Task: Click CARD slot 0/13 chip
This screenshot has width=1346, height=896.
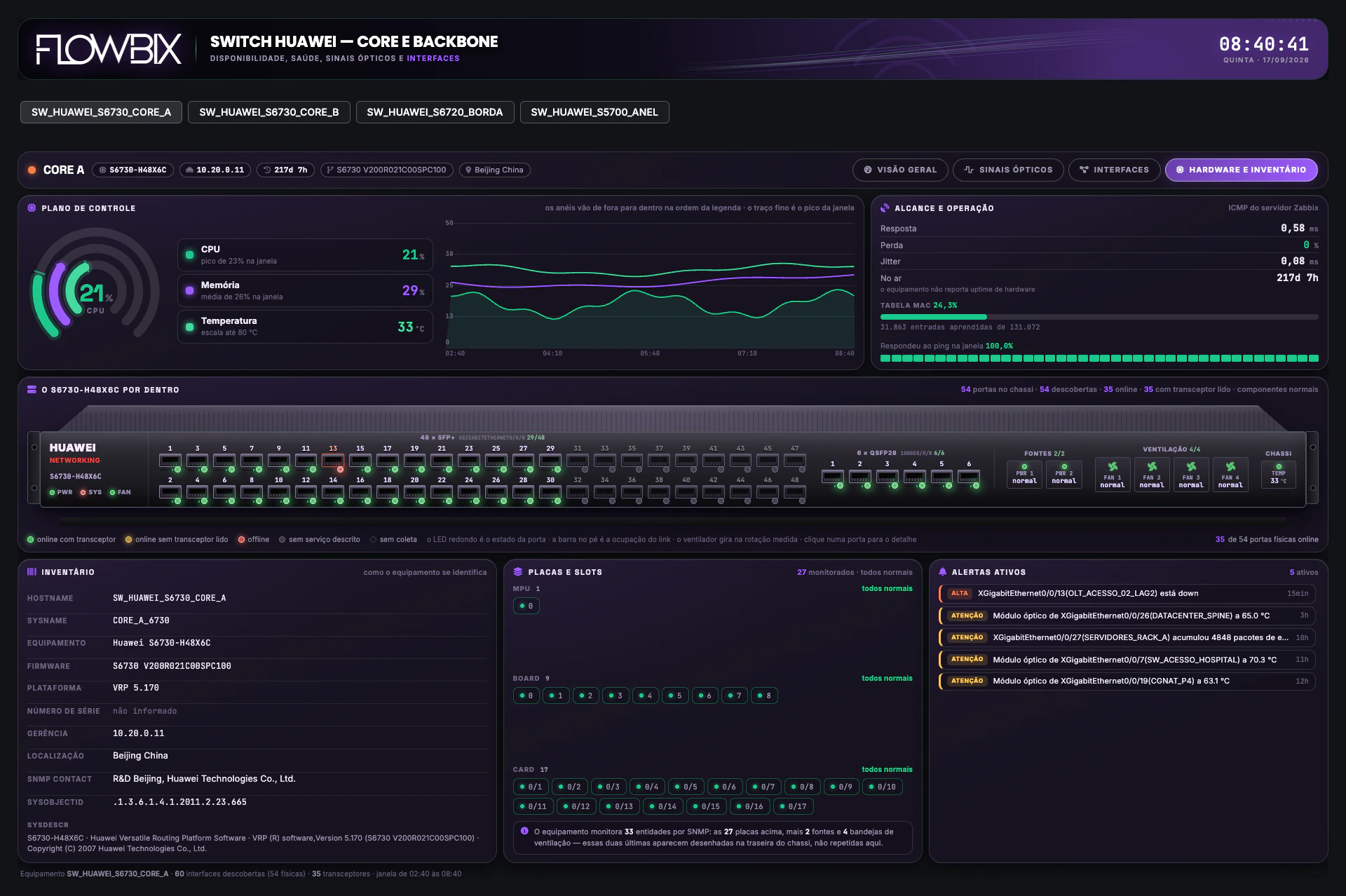Action: (x=620, y=807)
